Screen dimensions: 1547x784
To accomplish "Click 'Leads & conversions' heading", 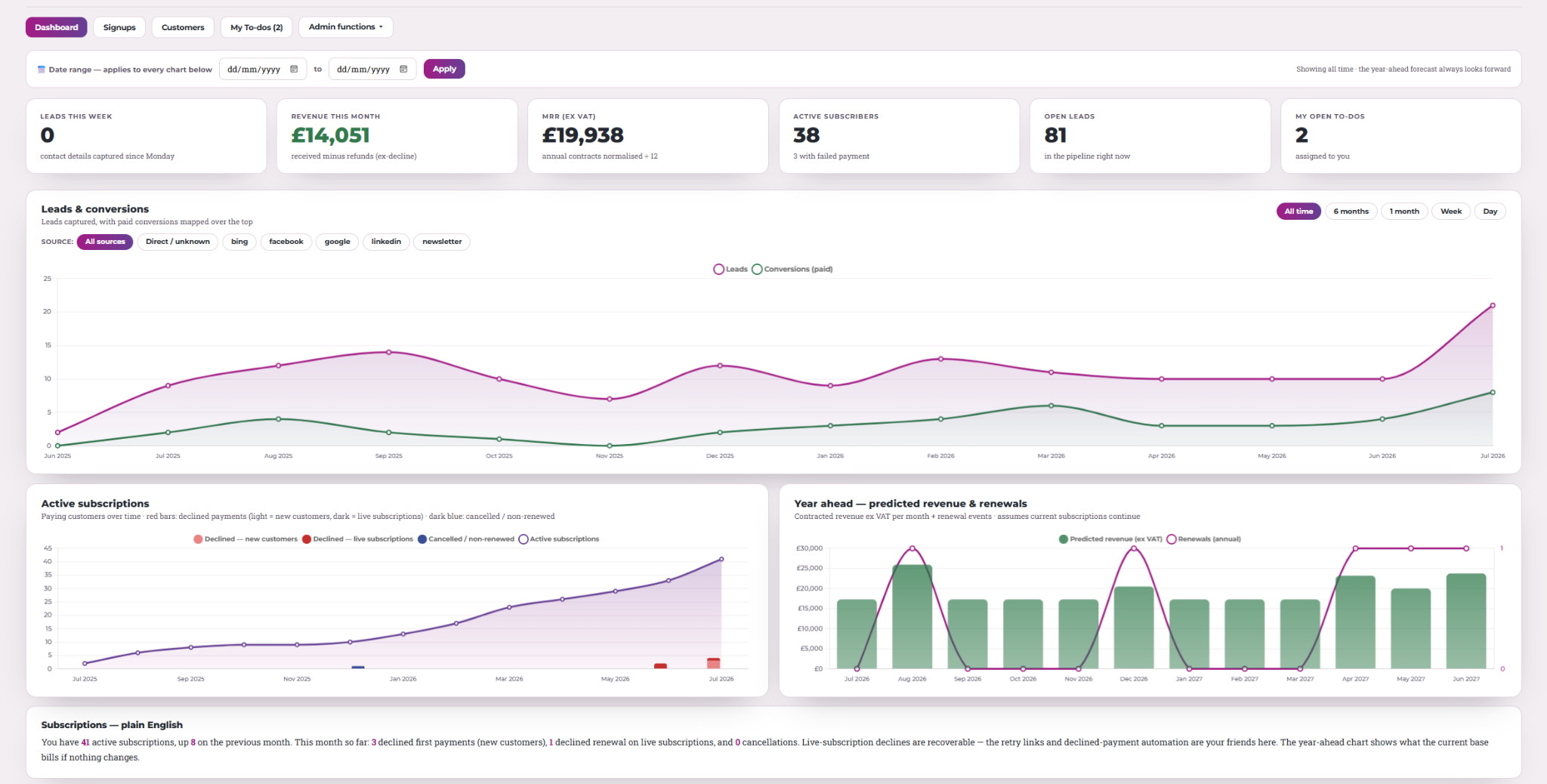I will click(95, 209).
